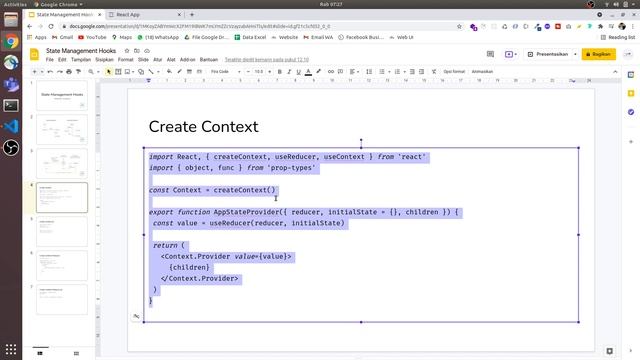Open the Tampilan menu
The width and height of the screenshot is (640, 360).
coord(81,60)
